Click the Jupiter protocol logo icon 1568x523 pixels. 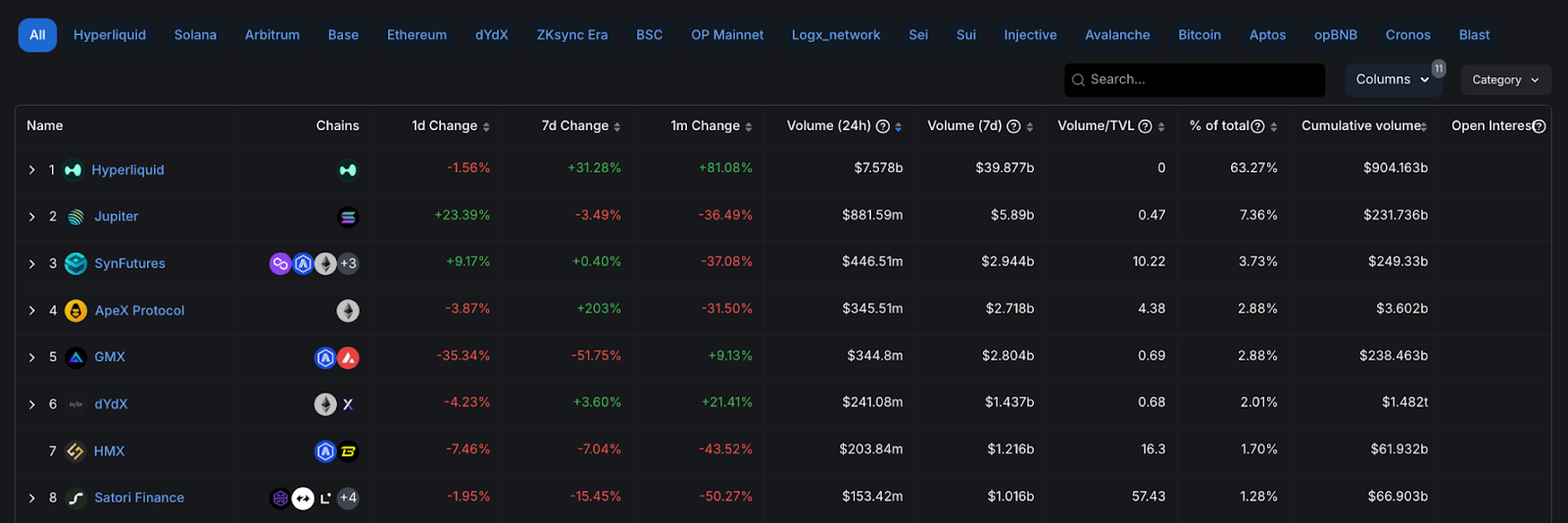point(75,217)
